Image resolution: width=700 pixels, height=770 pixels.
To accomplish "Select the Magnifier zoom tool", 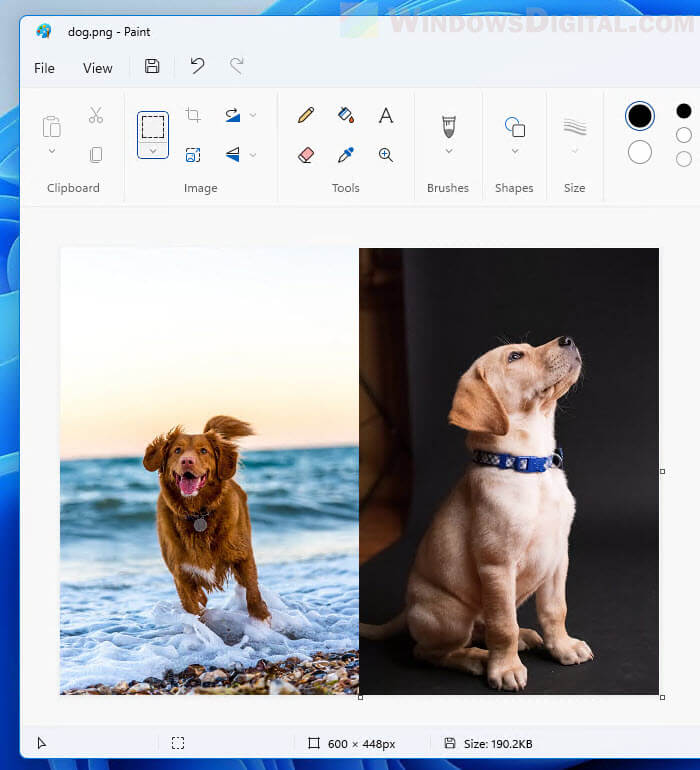I will [385, 154].
